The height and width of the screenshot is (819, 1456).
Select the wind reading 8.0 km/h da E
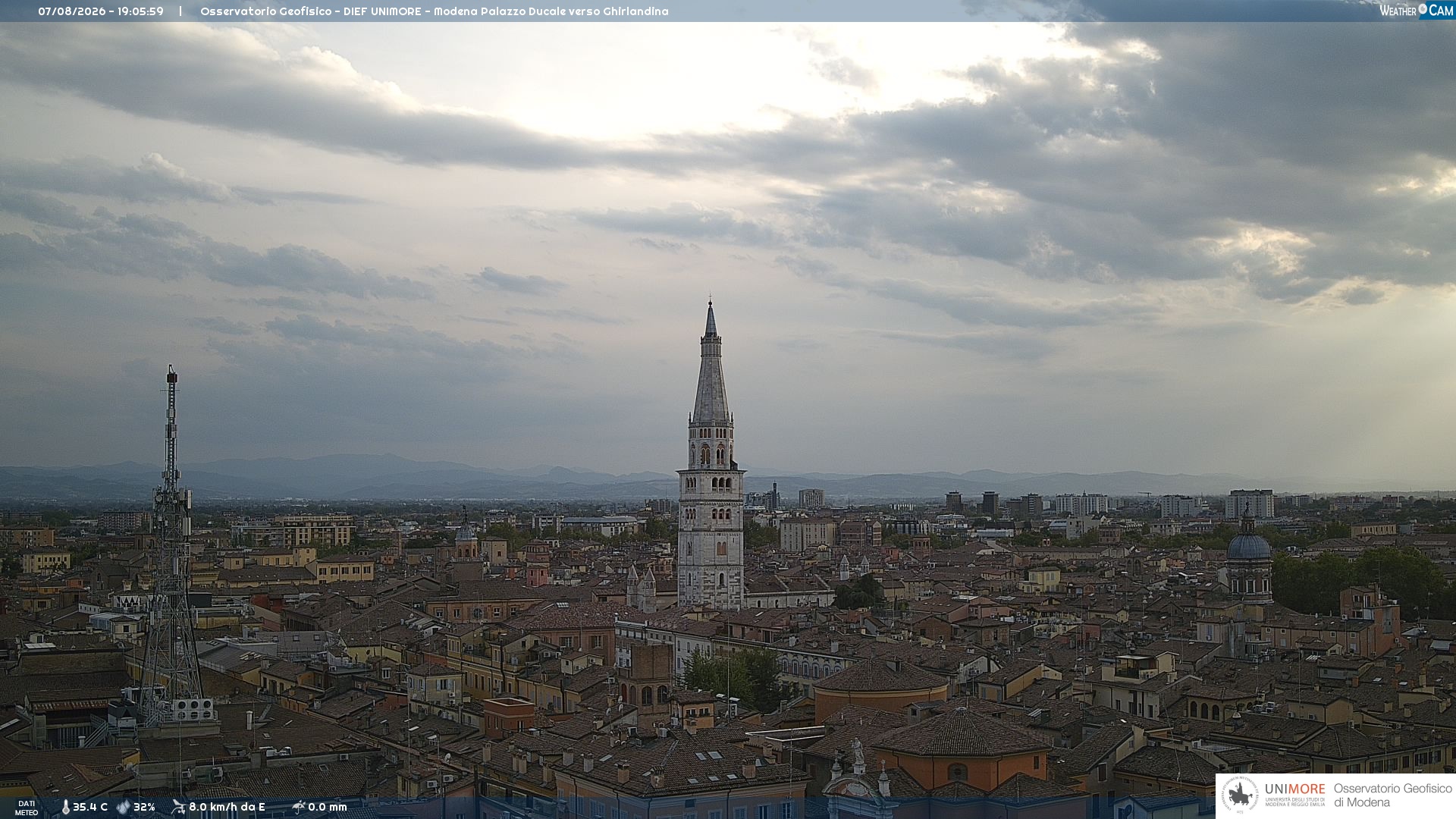(227, 807)
